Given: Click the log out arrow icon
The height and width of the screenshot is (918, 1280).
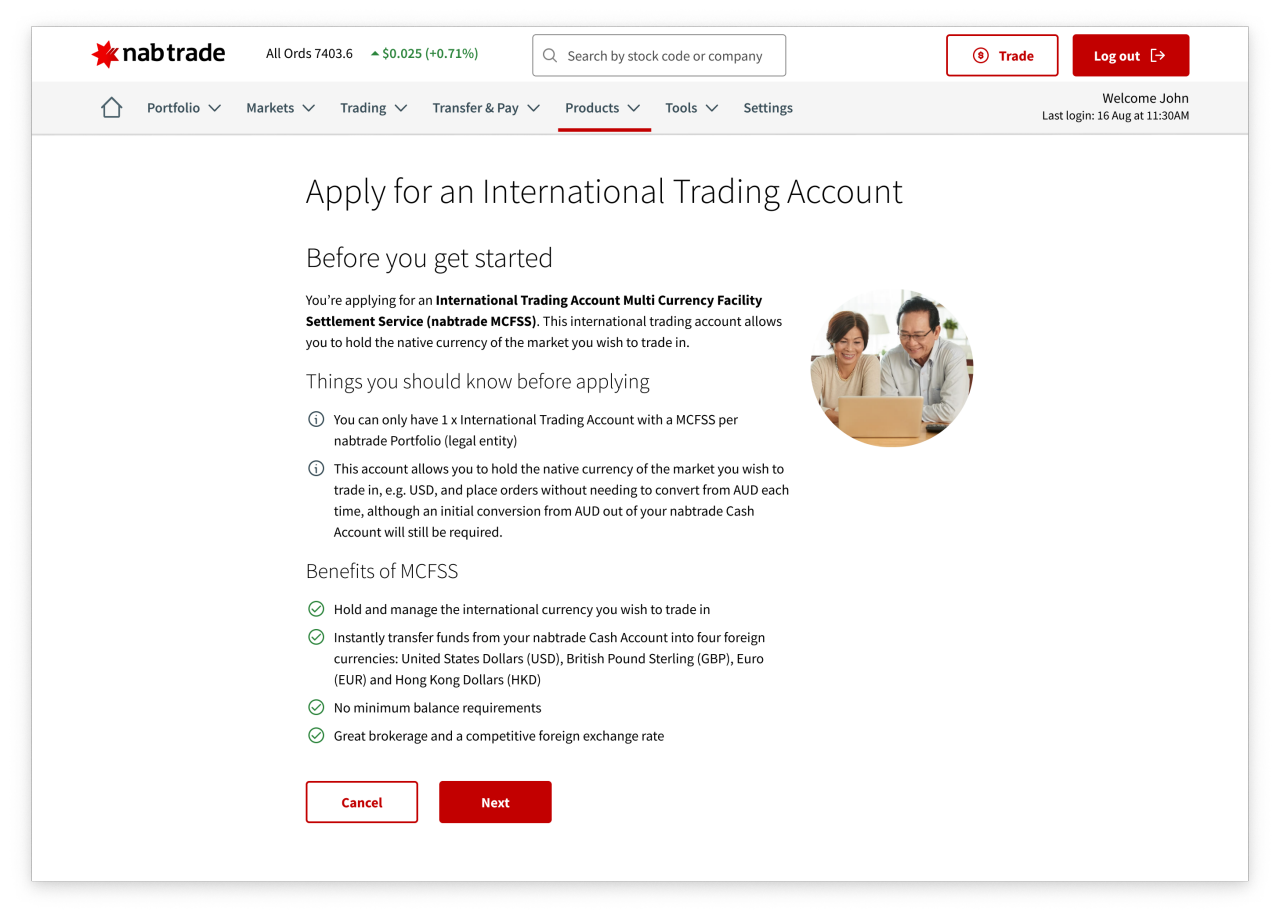Looking at the screenshot, I should click(x=1158, y=56).
